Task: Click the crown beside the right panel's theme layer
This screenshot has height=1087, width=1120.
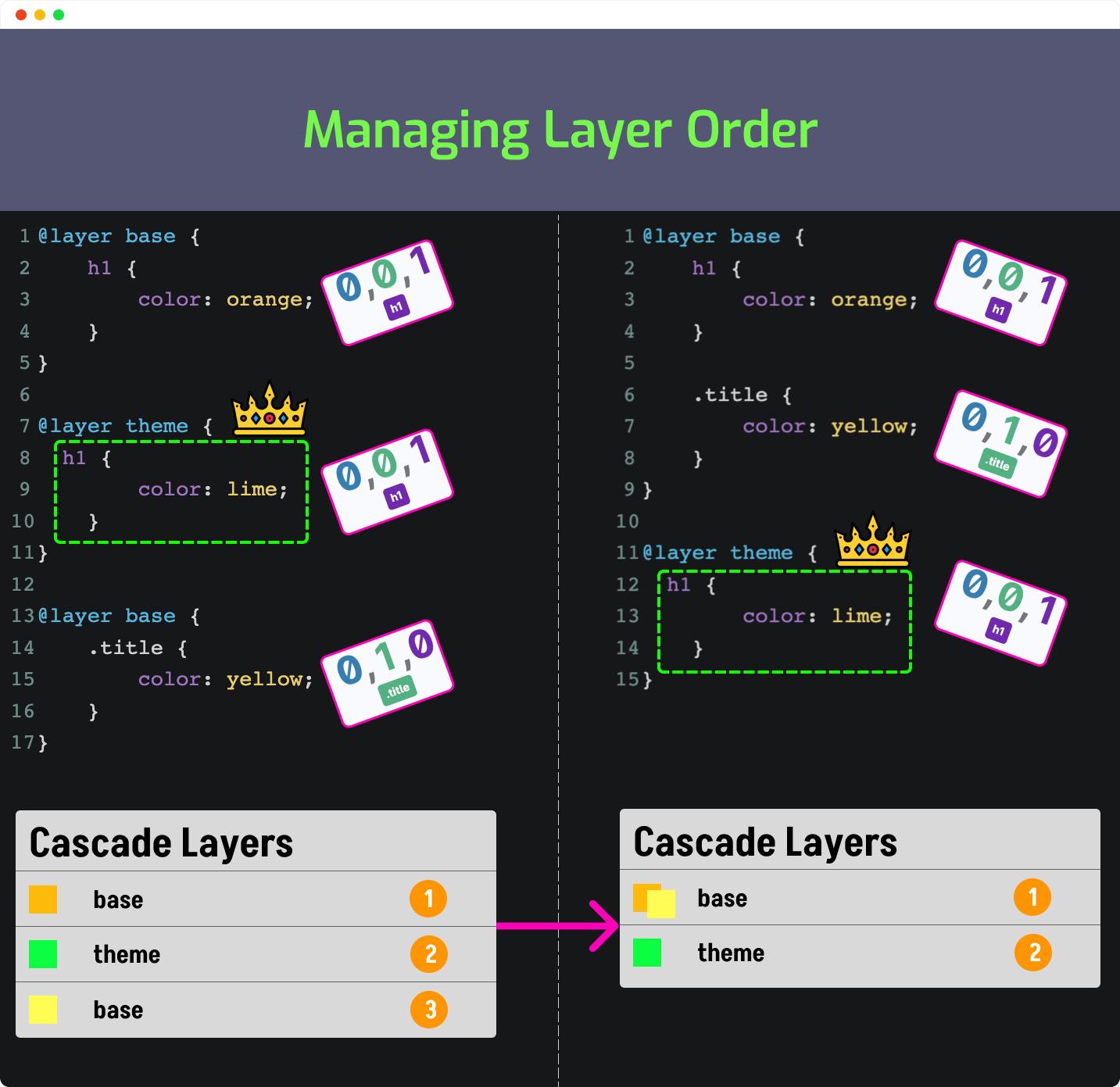Action: [x=873, y=539]
